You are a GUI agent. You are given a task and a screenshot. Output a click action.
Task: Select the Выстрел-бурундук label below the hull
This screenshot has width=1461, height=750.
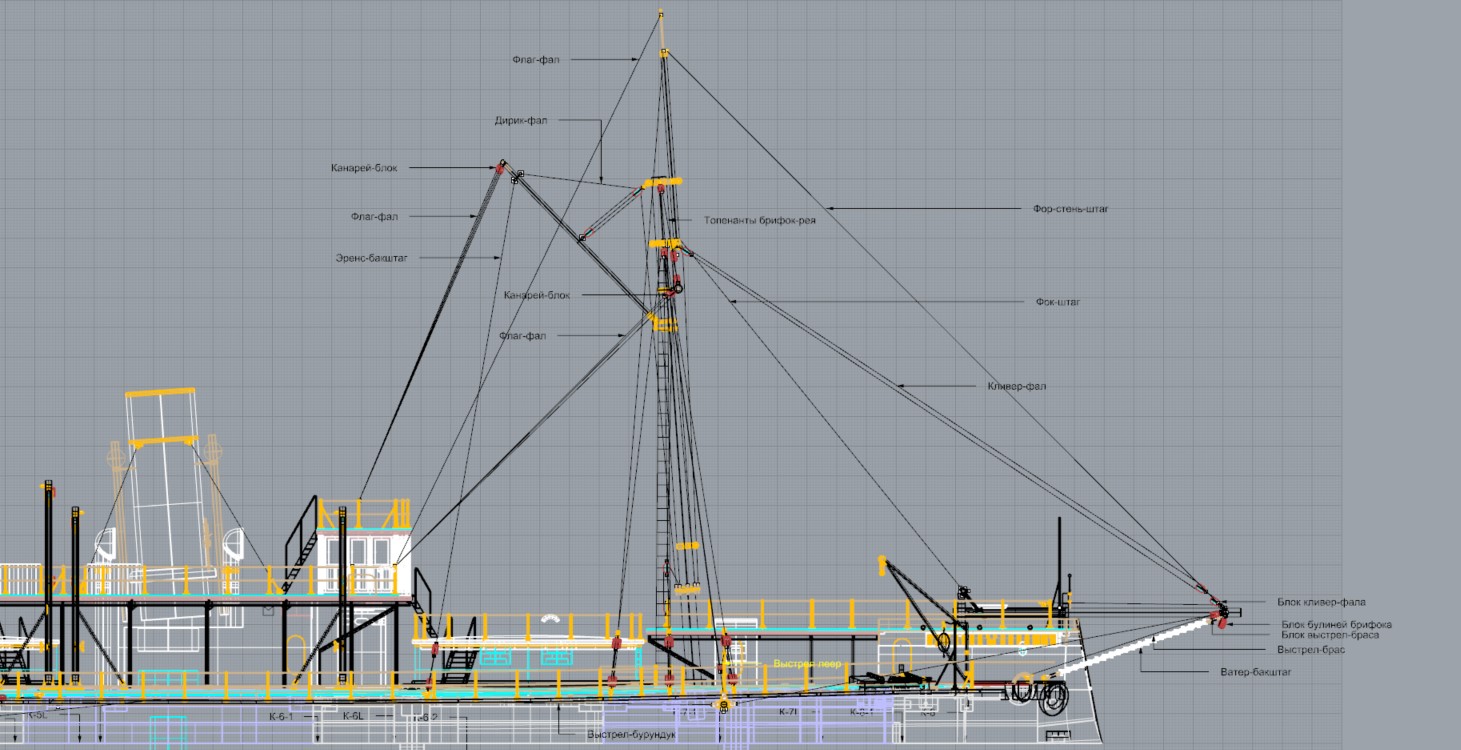(632, 734)
